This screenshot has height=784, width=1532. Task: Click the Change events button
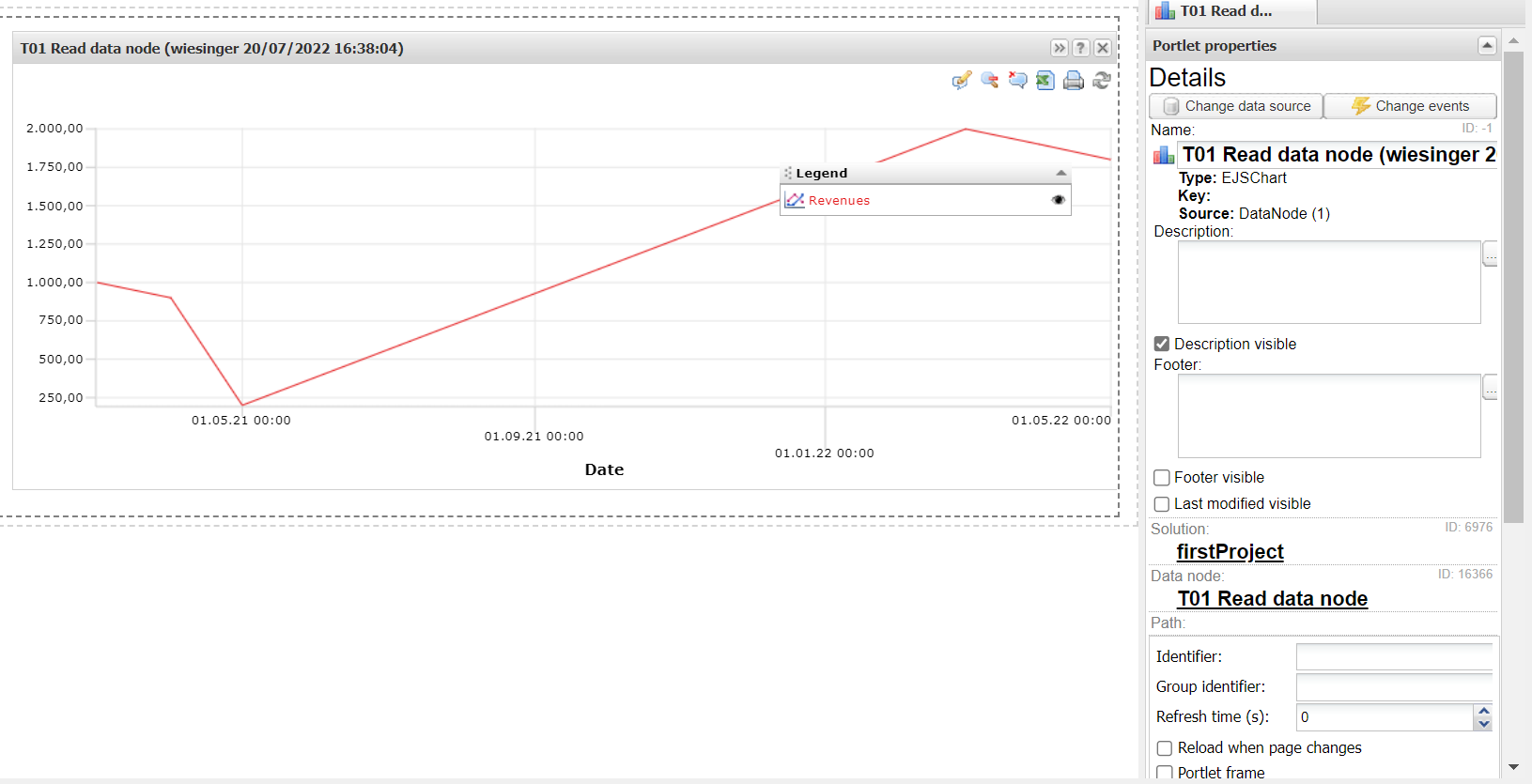(1410, 106)
